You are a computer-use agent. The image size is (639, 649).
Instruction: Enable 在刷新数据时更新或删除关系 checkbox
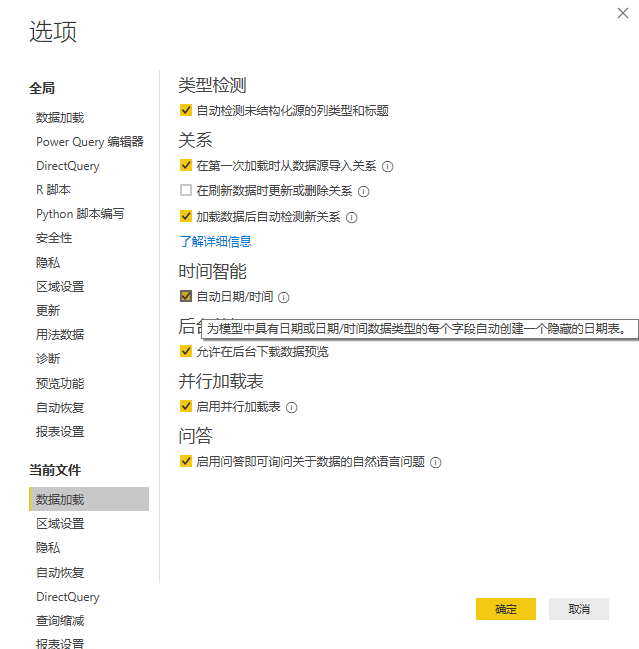[x=186, y=190]
